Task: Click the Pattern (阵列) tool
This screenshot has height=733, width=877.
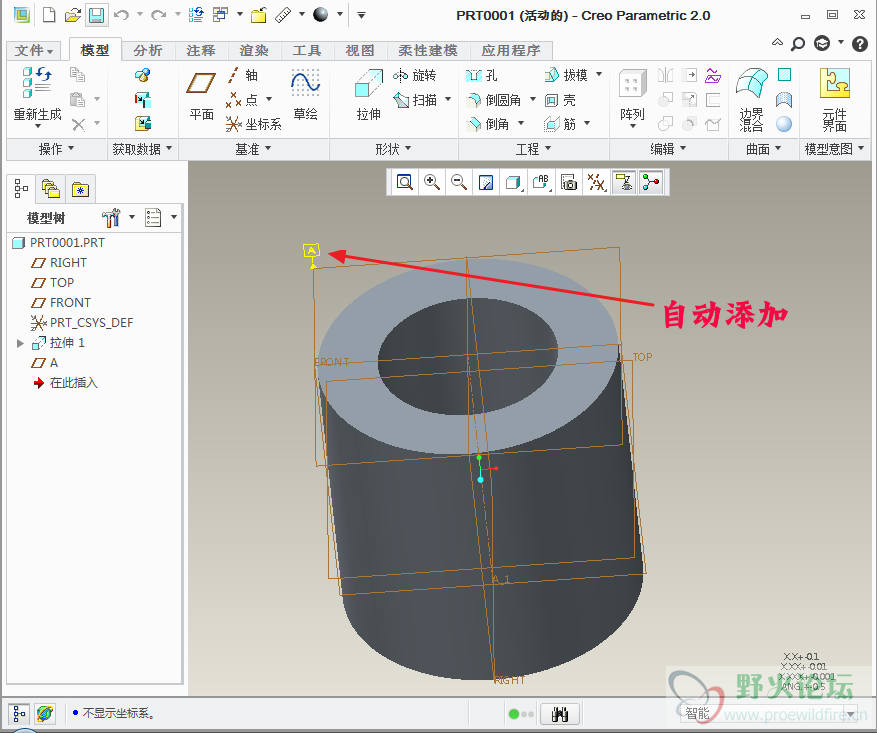Action: coord(633,96)
